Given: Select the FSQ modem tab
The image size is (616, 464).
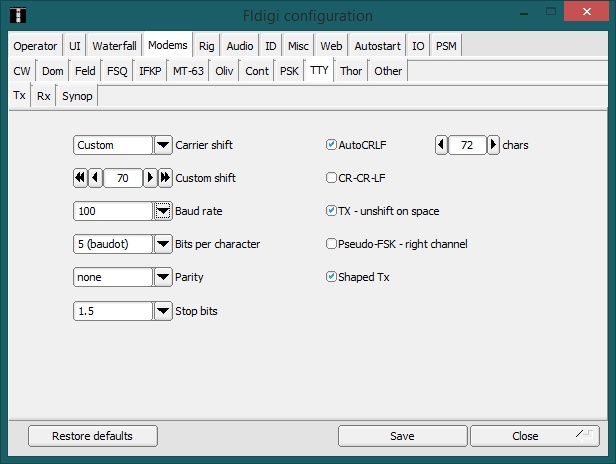Looking at the screenshot, I should click(x=117, y=71).
